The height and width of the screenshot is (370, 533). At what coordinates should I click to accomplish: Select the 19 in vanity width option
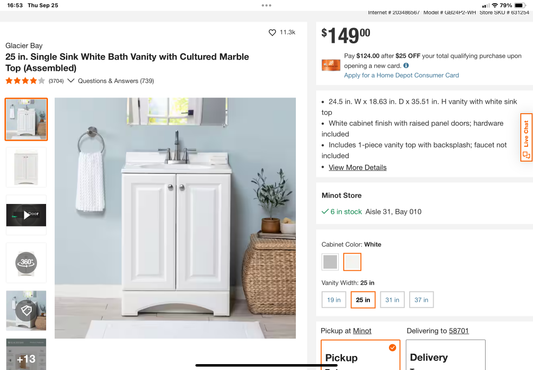[x=334, y=300]
